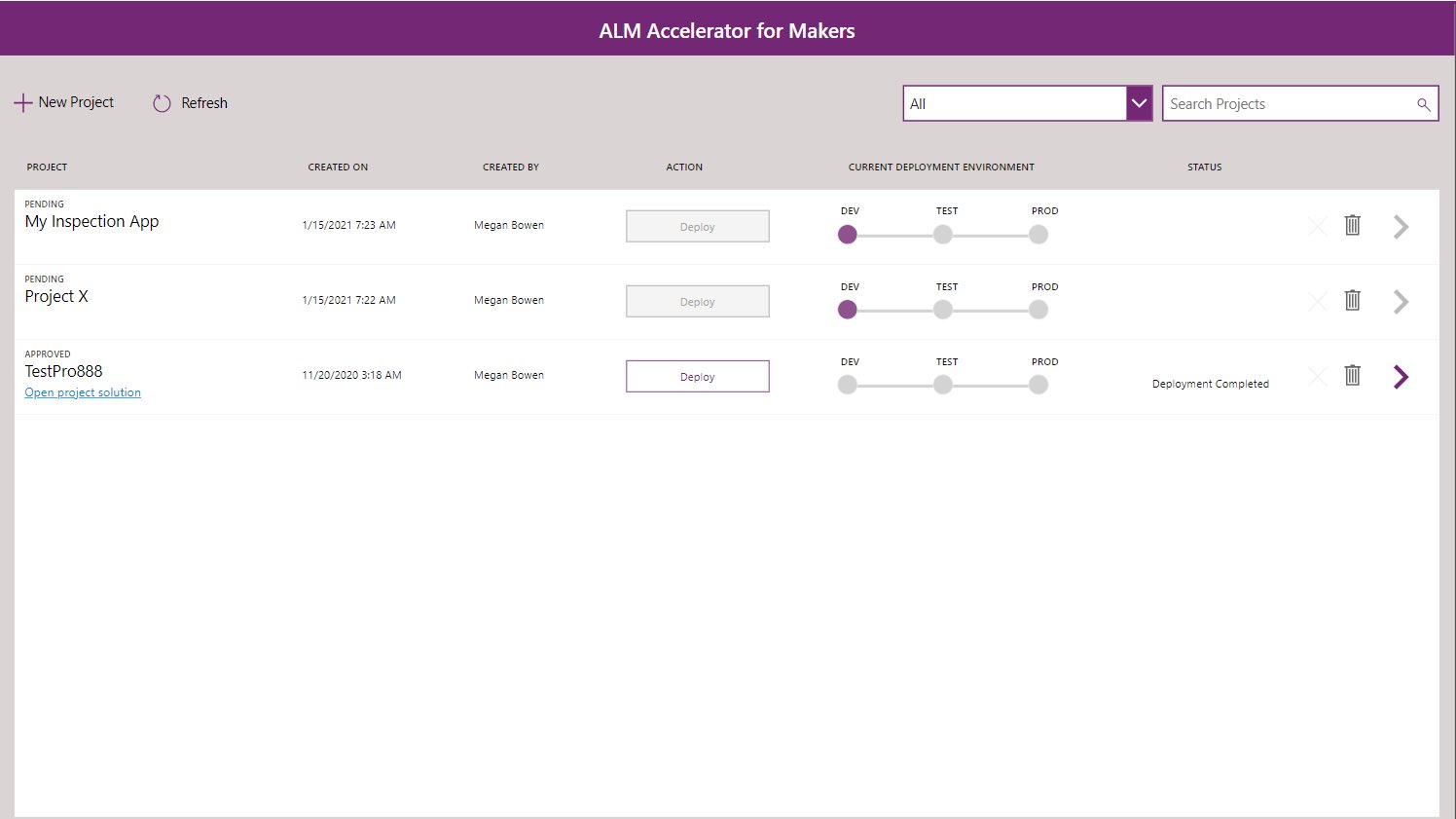This screenshot has width=1456, height=819.
Task: Click the STATUS column header
Action: (x=1204, y=167)
